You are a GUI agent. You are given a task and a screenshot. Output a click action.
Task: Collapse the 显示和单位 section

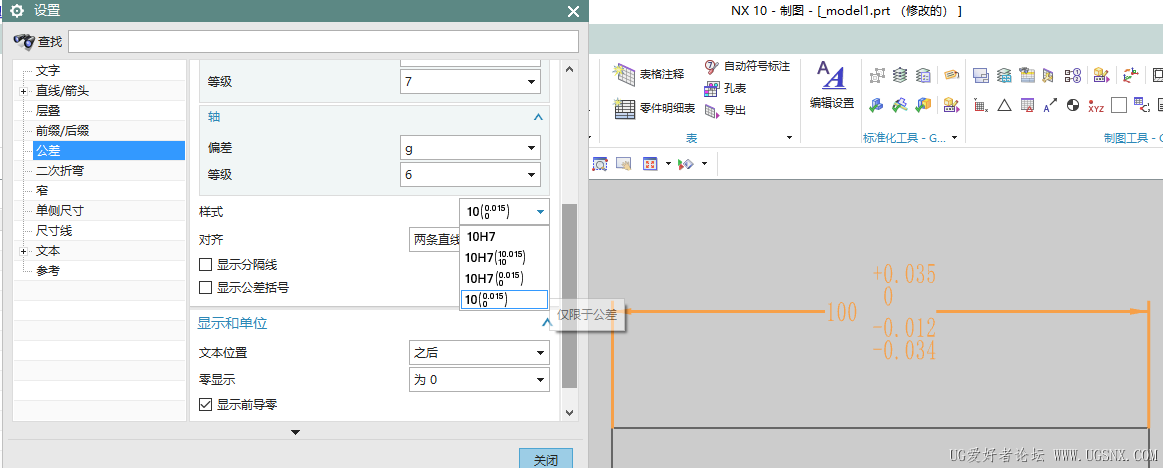547,323
